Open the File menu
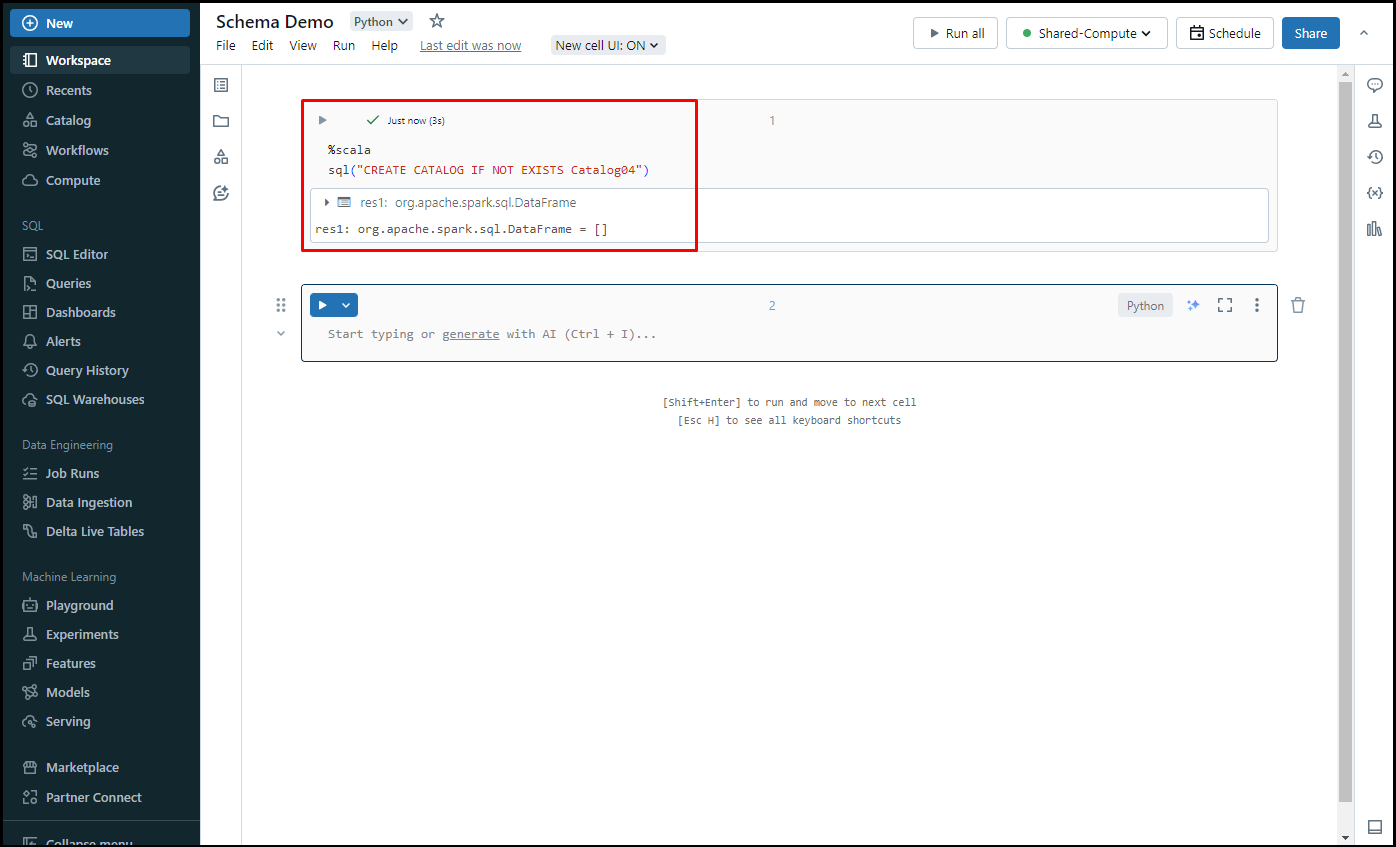1396x847 pixels. (226, 45)
